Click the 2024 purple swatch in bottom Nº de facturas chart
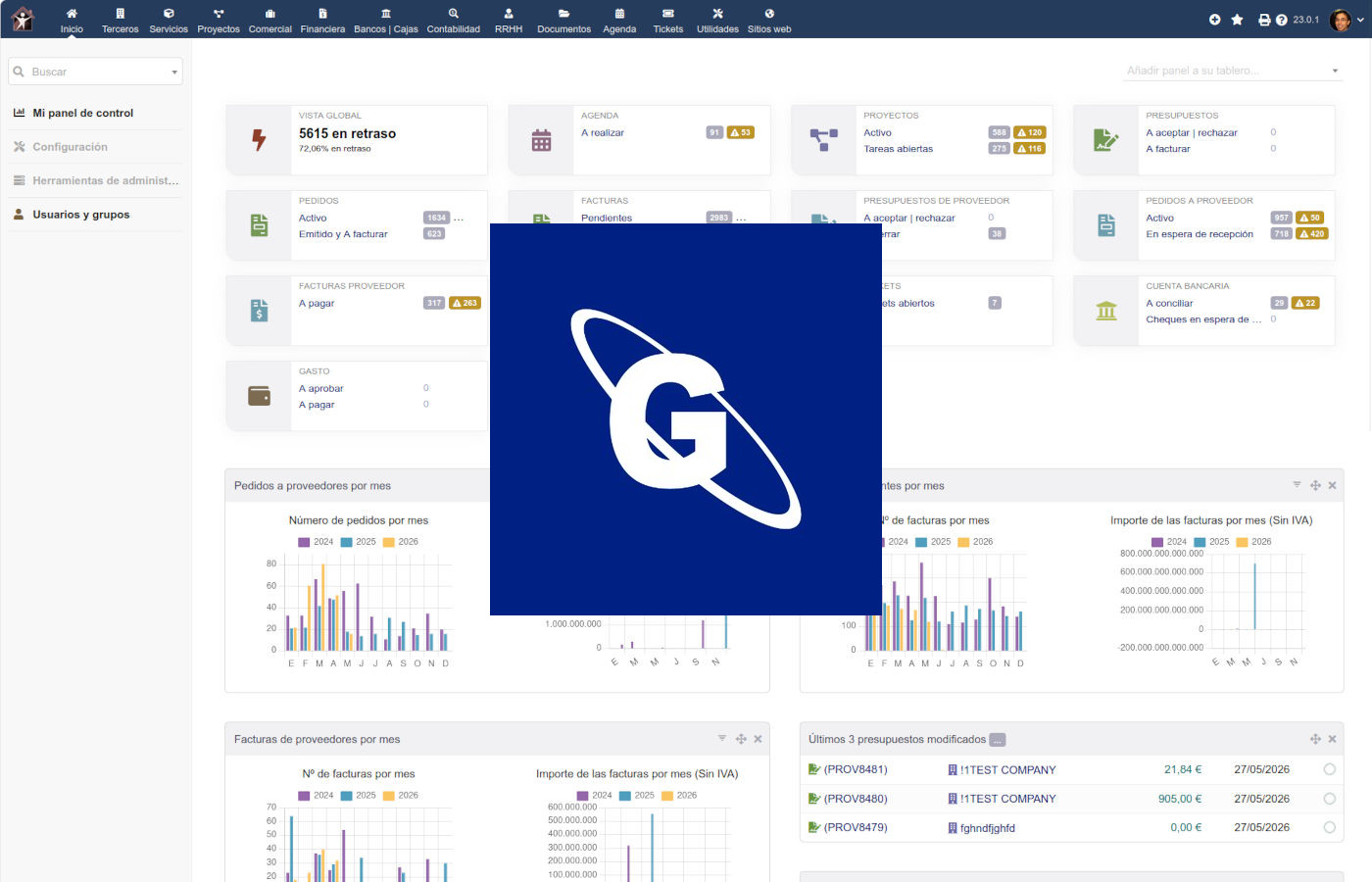This screenshot has height=882, width=1372. [x=306, y=796]
